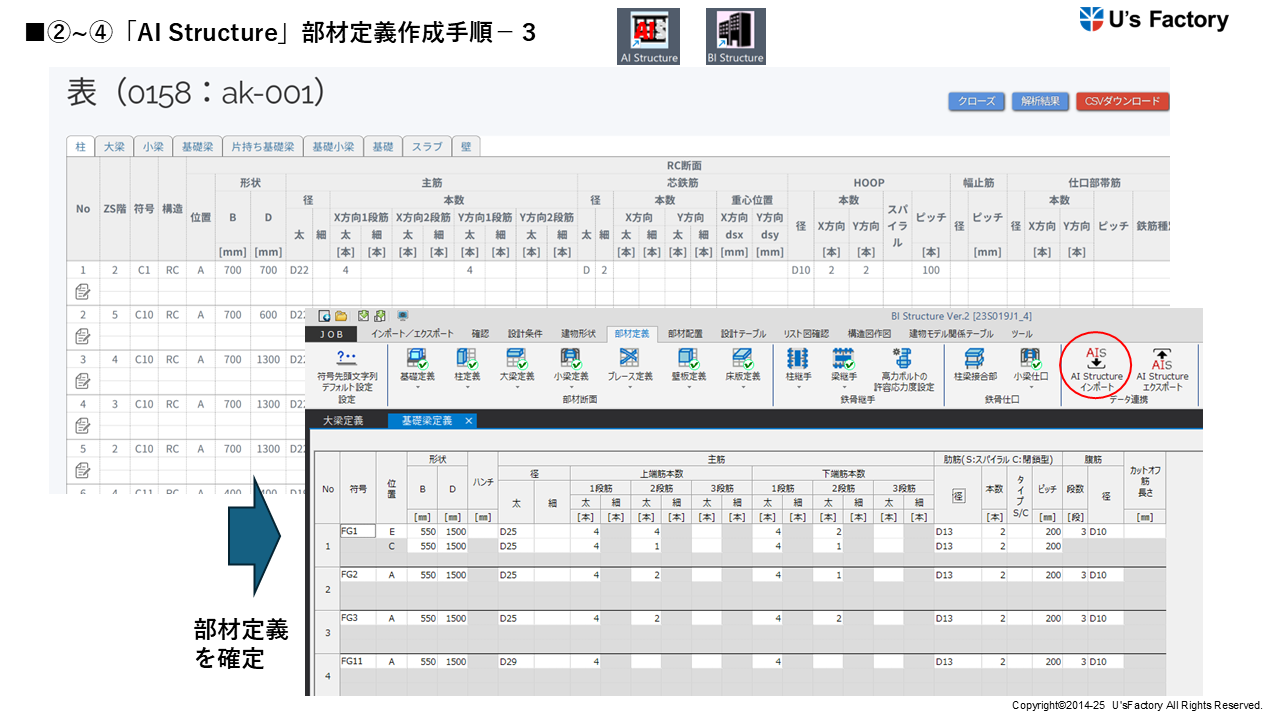
Task: Launch the BI Structure shortcut icon
Action: tap(735, 37)
